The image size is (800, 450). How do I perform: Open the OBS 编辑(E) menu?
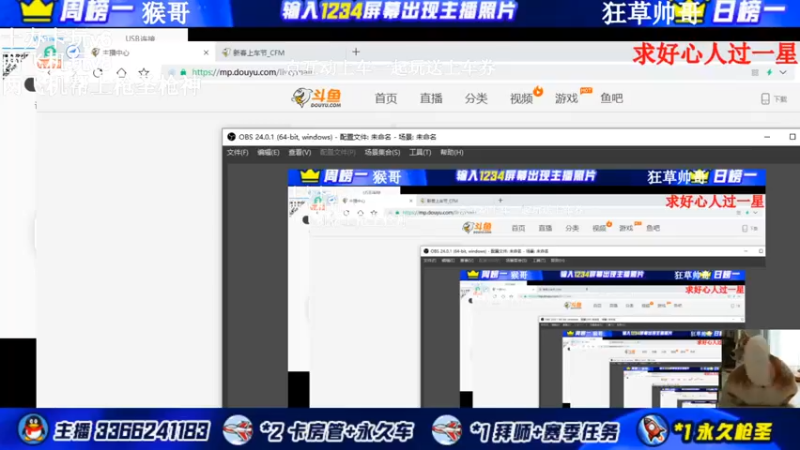point(268,152)
